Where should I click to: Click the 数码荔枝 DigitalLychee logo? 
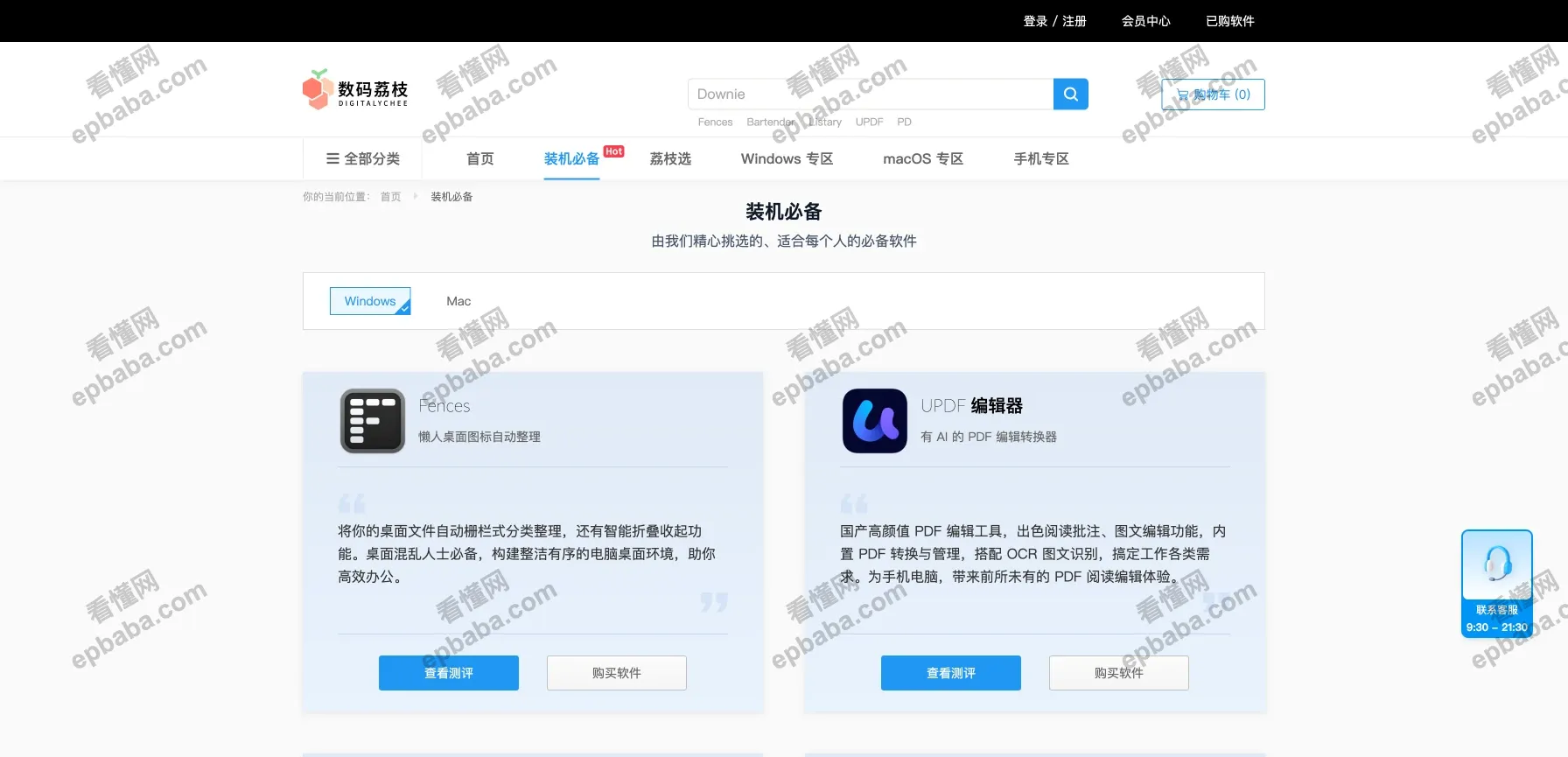point(355,89)
